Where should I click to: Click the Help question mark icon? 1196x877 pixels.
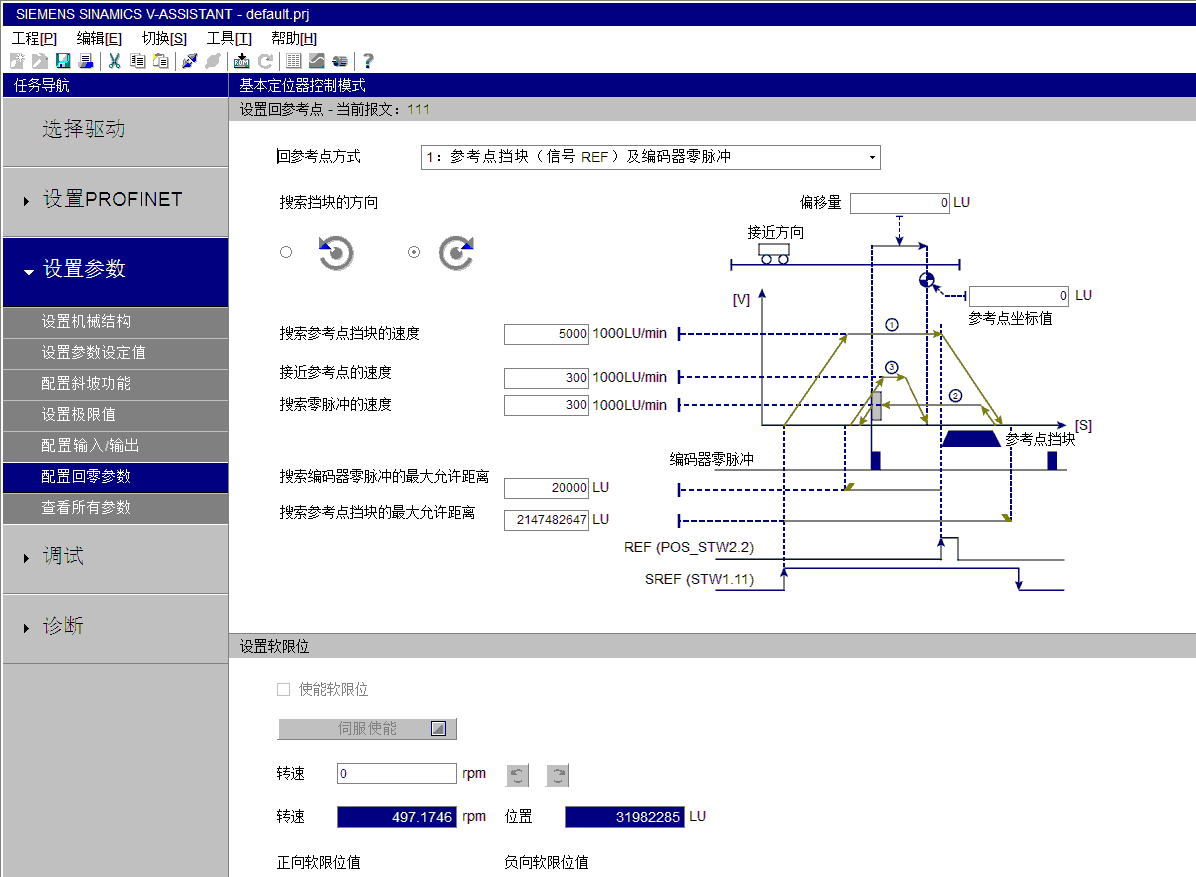point(368,61)
